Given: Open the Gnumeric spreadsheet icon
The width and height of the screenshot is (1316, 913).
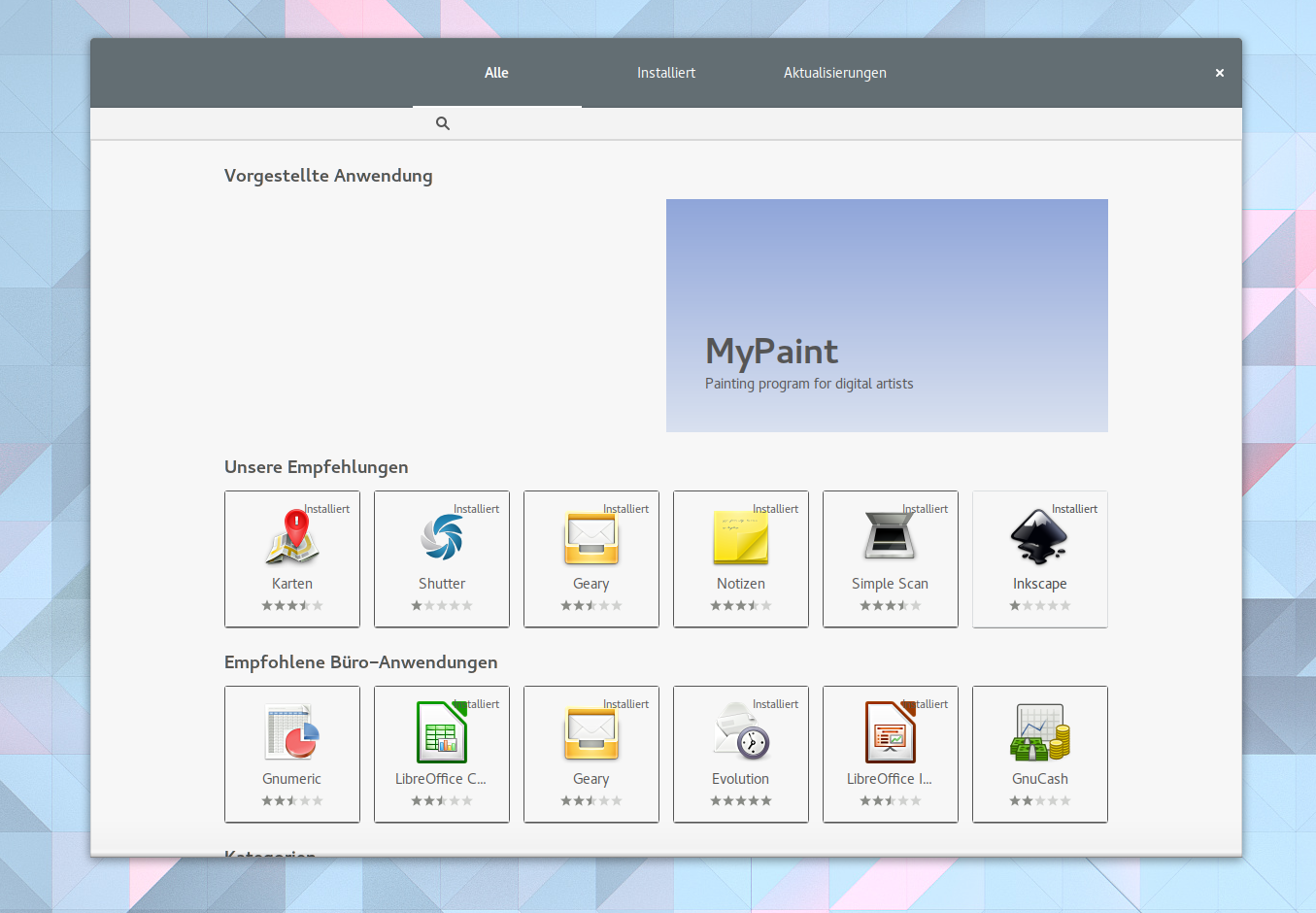Looking at the screenshot, I should pyautogui.click(x=292, y=732).
